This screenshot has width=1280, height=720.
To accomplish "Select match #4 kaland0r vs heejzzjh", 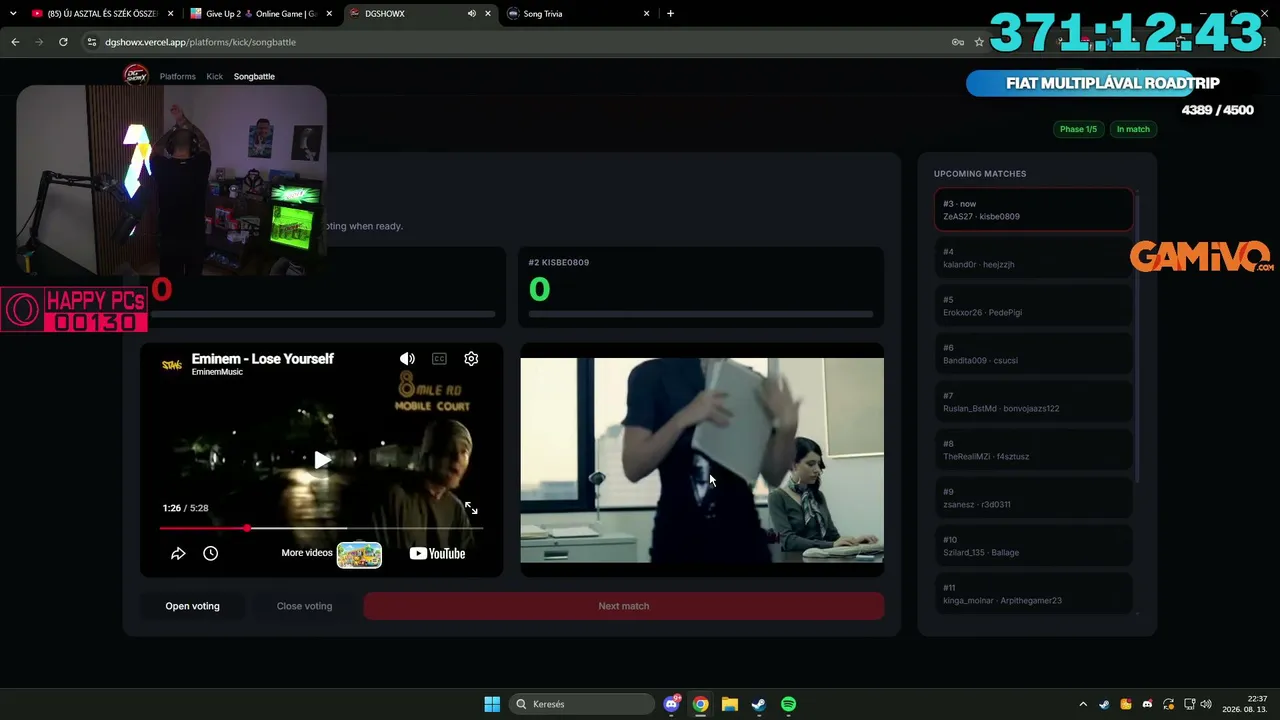I will click(1034, 258).
